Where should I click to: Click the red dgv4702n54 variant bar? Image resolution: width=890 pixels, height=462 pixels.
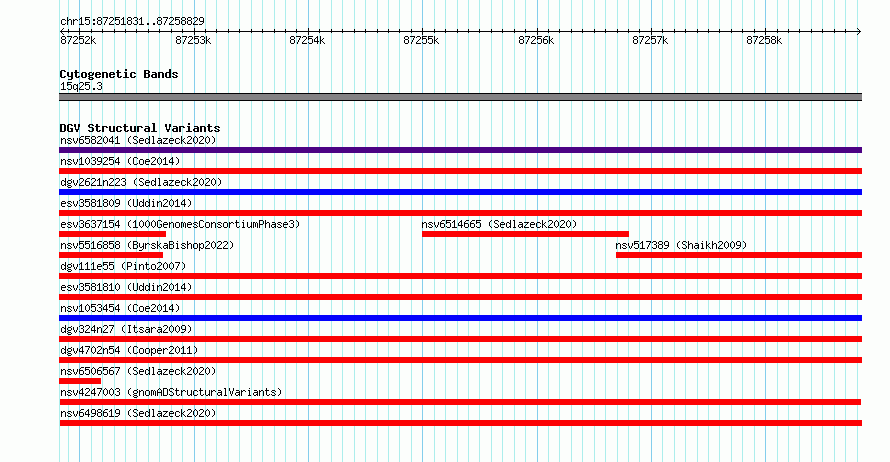(460, 360)
